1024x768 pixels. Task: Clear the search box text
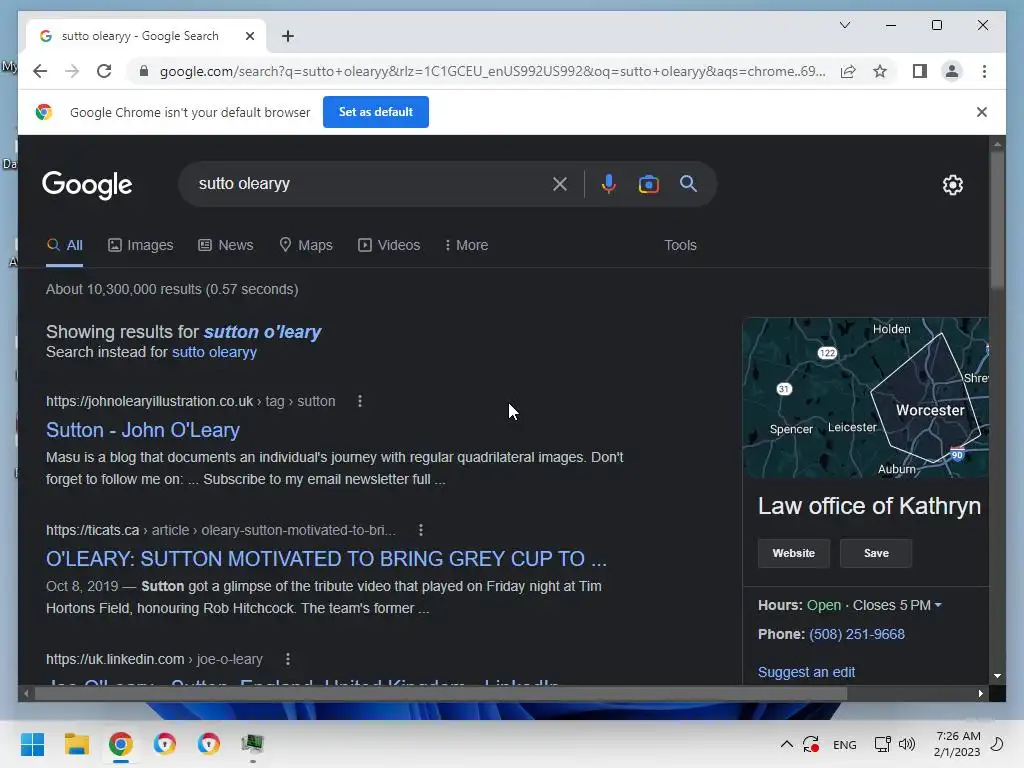560,184
